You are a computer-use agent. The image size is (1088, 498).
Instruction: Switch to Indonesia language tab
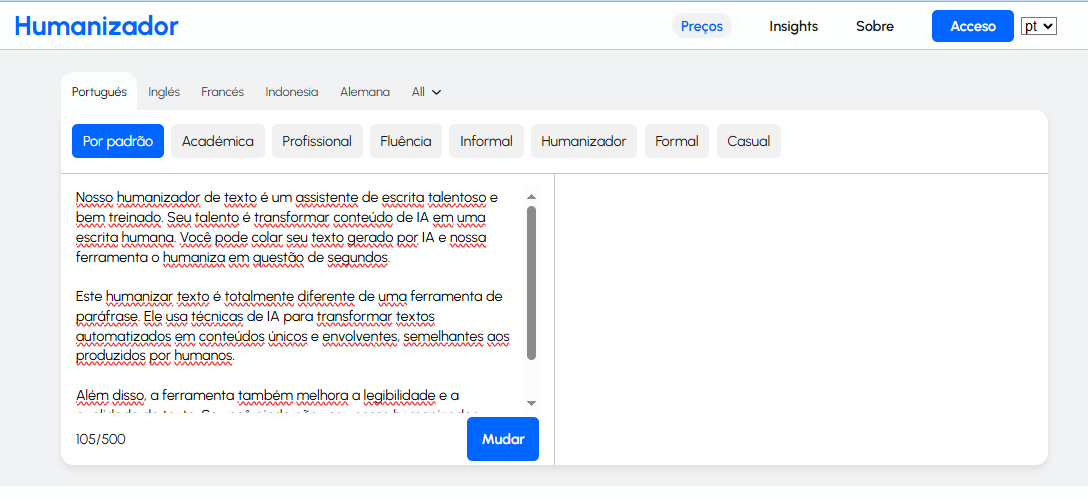pos(291,92)
